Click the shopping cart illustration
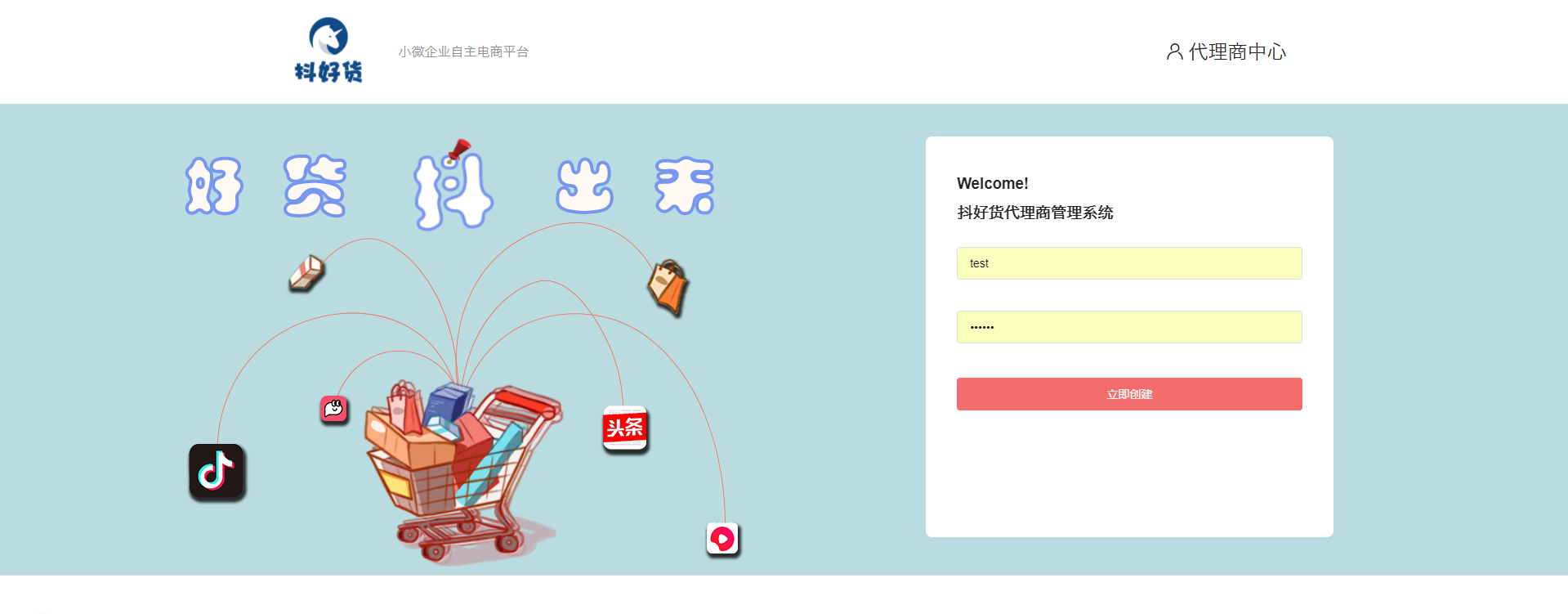Image resolution: width=1568 pixels, height=614 pixels. coord(463,472)
